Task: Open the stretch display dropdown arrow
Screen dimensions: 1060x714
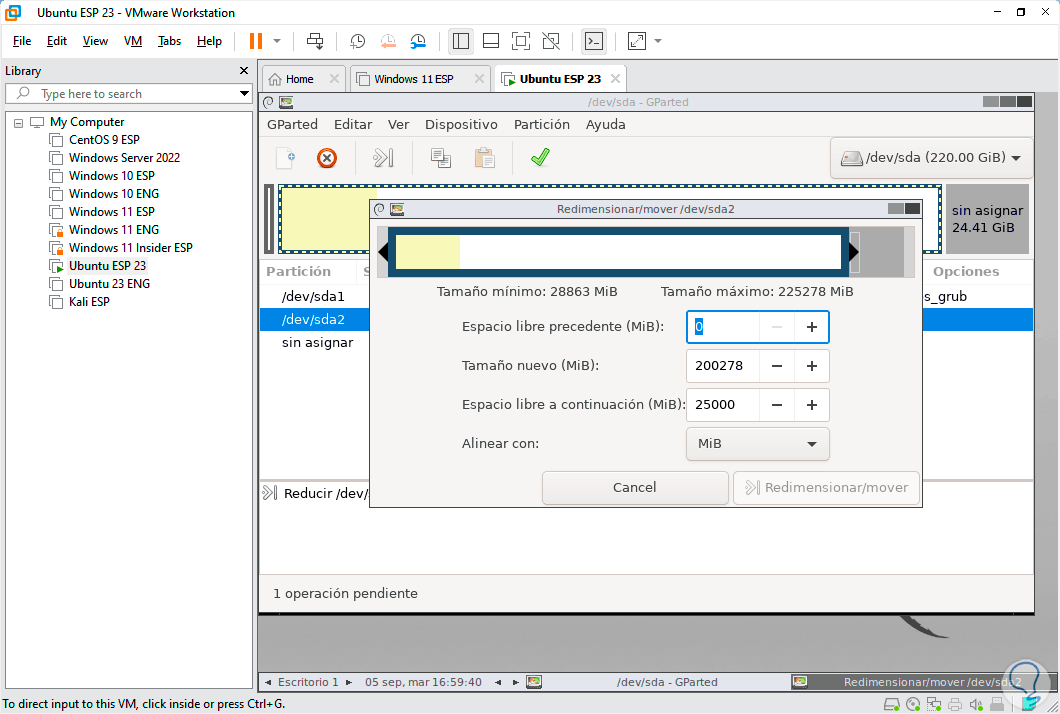Action: [x=658, y=41]
